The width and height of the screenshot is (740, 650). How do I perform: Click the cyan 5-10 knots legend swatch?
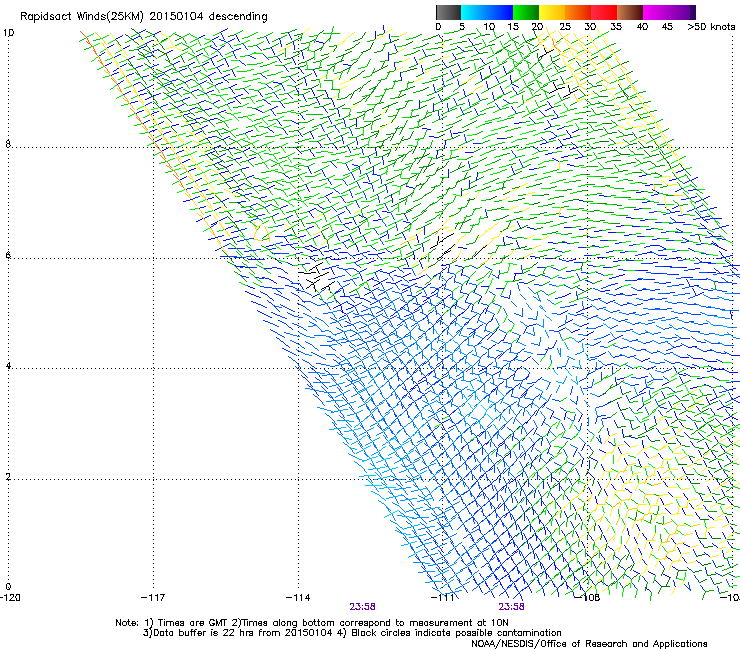point(474,12)
